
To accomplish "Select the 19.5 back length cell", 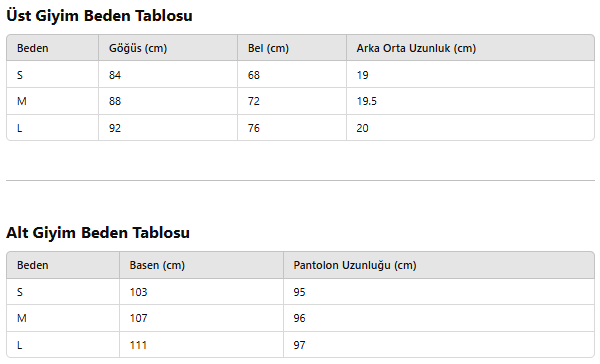I will coord(470,101).
